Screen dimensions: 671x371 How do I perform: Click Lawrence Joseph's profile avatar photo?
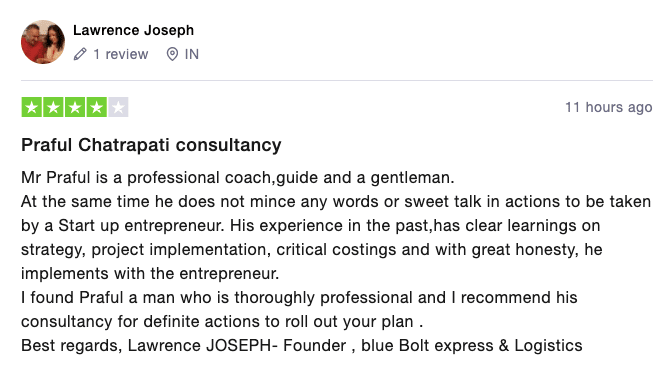pos(43,42)
